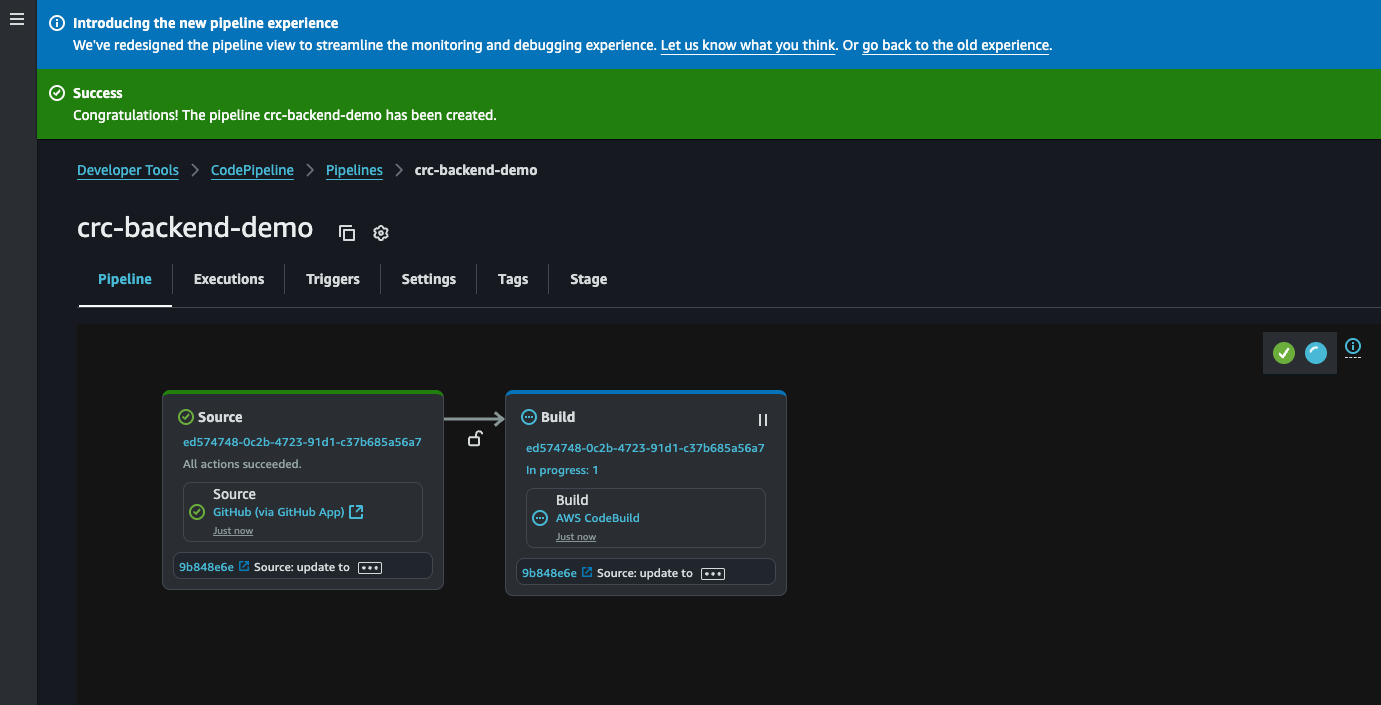Navigate to CodePipeline breadcrumb
This screenshot has width=1381, height=705.
click(x=252, y=170)
